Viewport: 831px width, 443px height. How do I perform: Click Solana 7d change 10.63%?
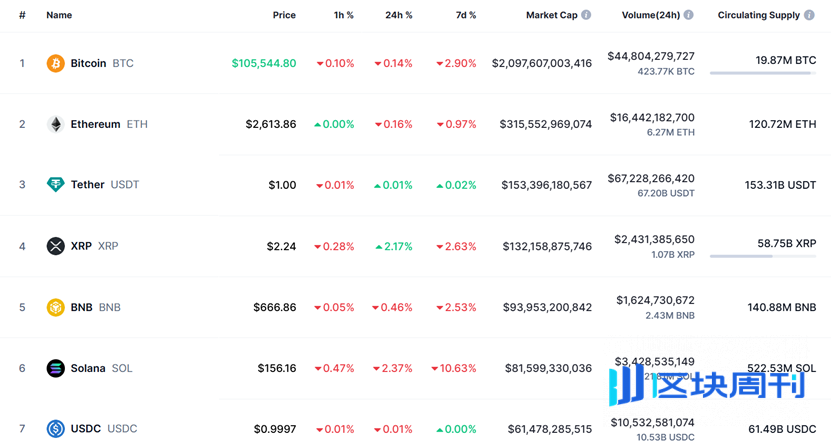pos(454,368)
